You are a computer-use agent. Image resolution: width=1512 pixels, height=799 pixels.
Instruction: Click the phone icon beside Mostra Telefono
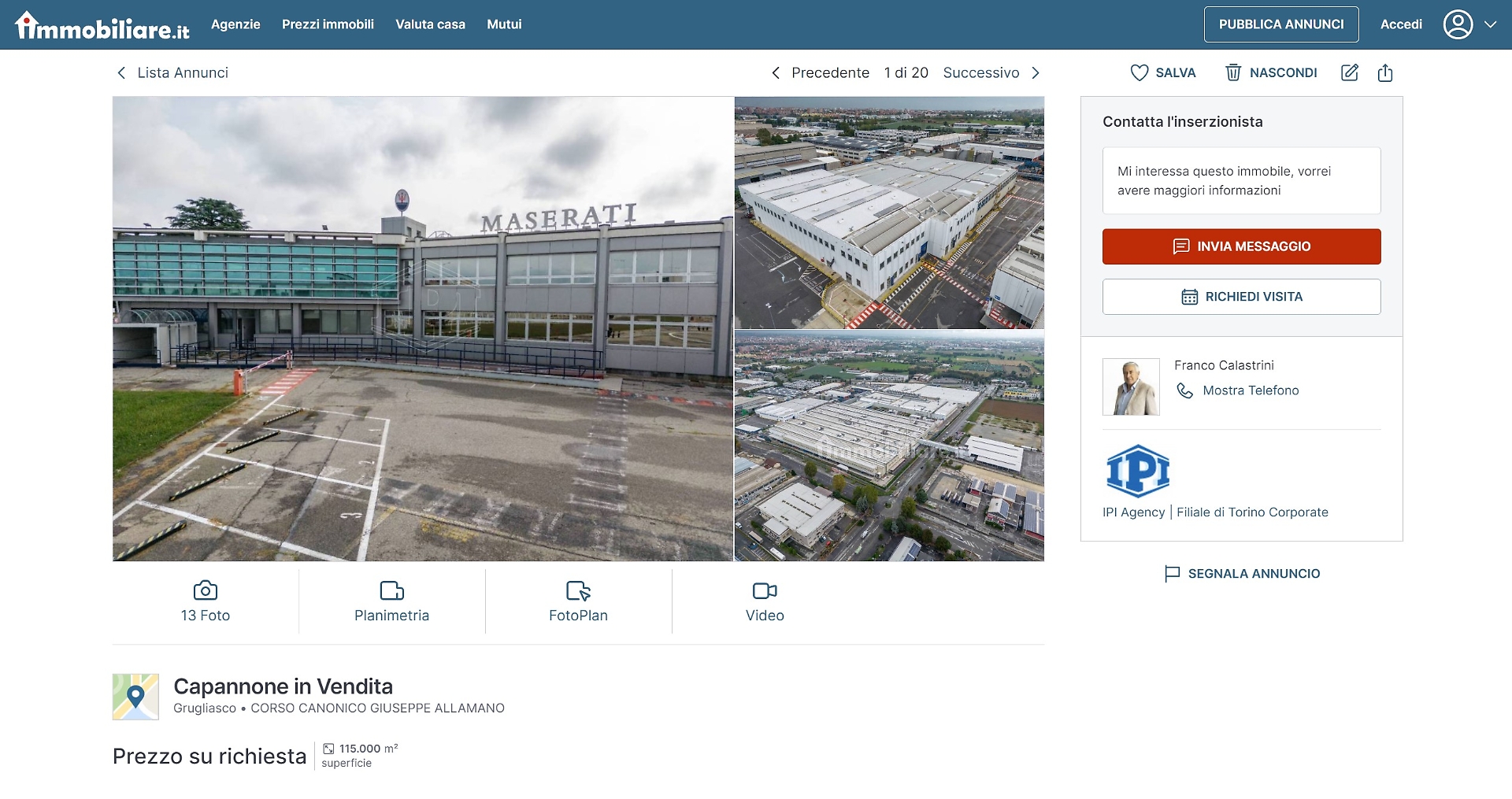[1184, 390]
